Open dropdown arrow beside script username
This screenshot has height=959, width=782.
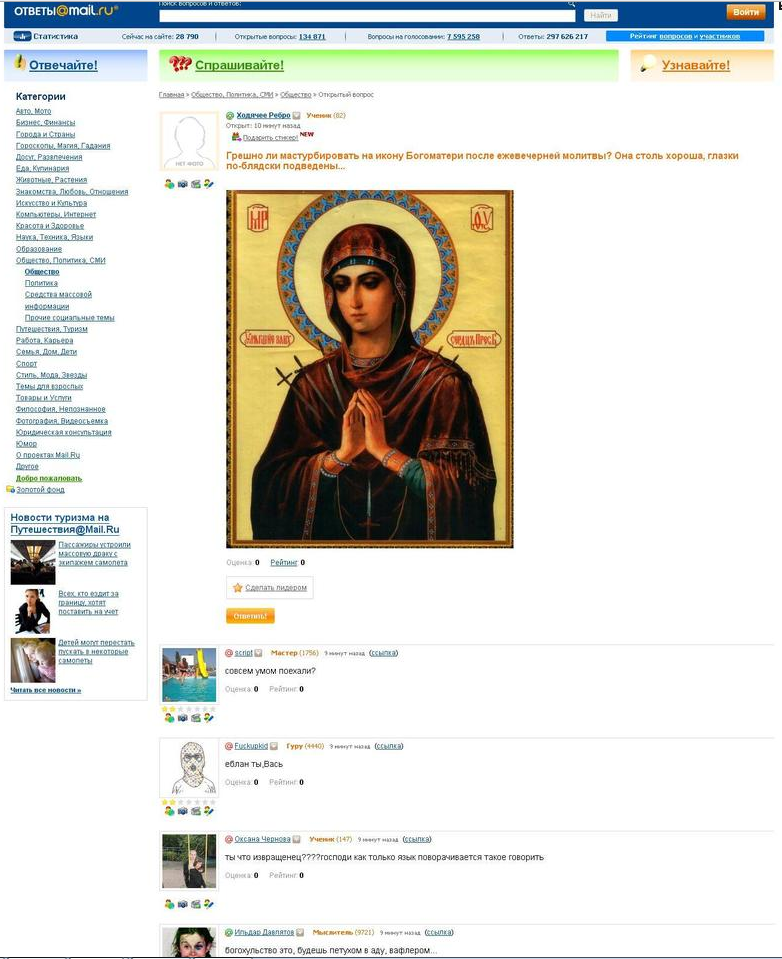(259, 653)
